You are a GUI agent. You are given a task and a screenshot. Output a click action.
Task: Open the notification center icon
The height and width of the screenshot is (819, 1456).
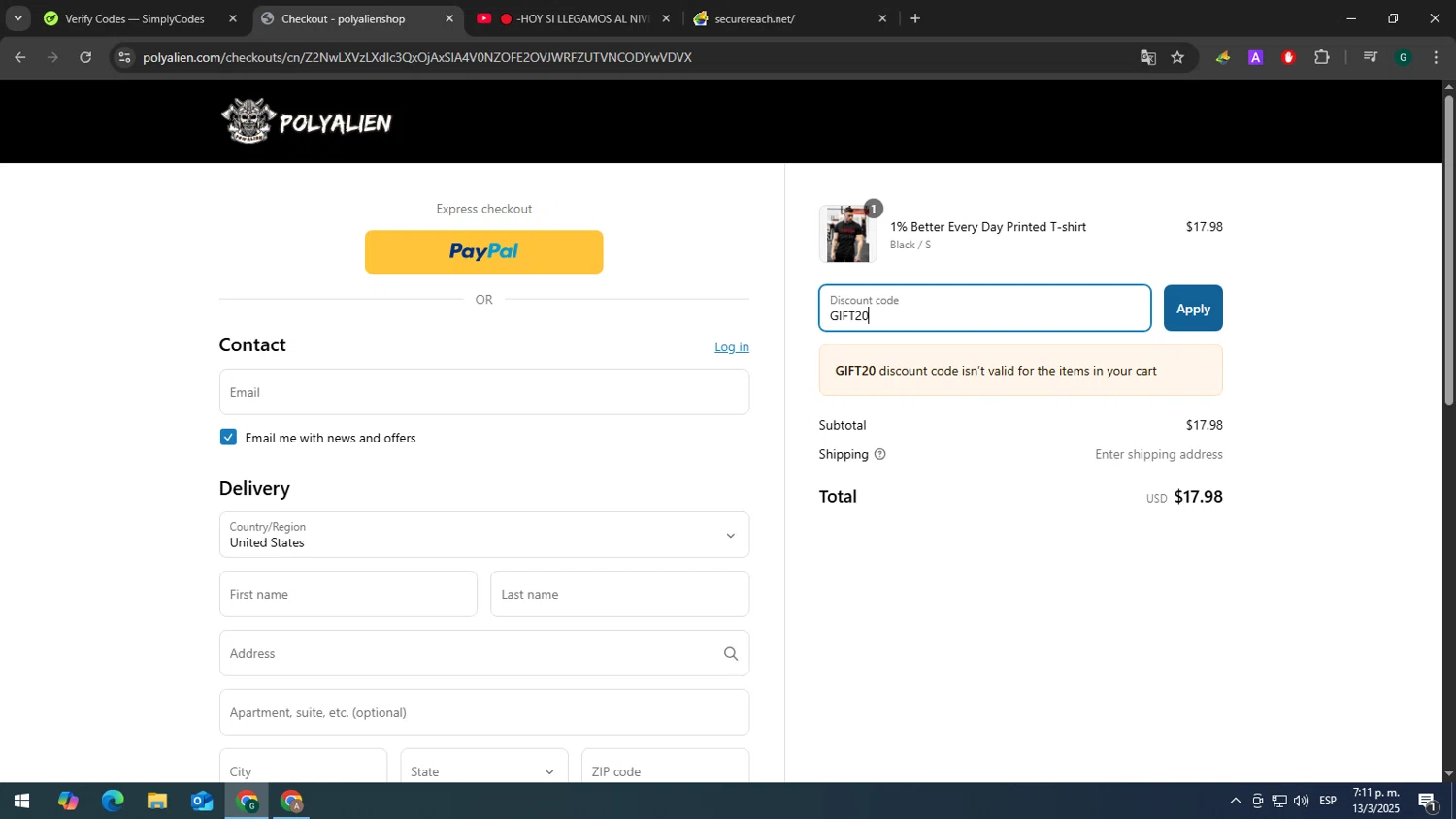click(1428, 802)
